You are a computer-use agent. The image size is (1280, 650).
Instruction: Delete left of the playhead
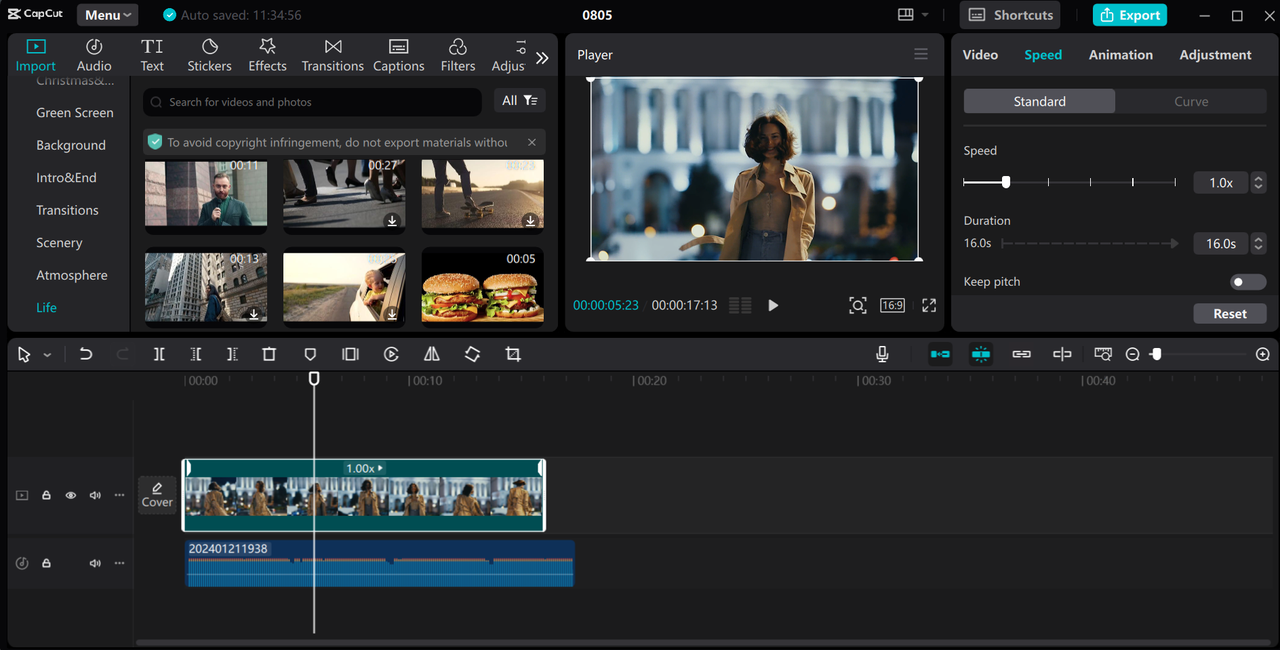point(196,354)
